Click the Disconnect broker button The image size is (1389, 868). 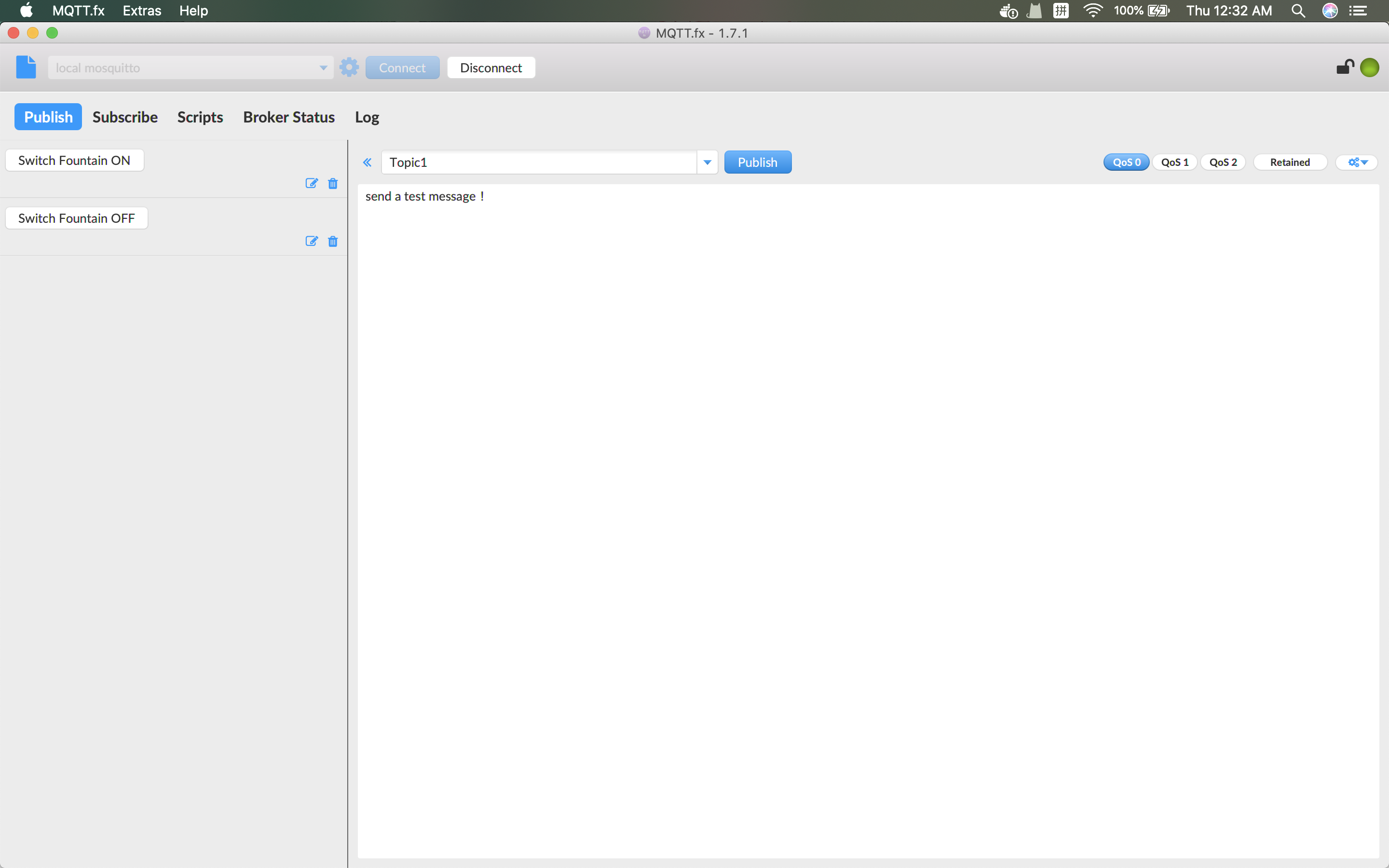(491, 67)
